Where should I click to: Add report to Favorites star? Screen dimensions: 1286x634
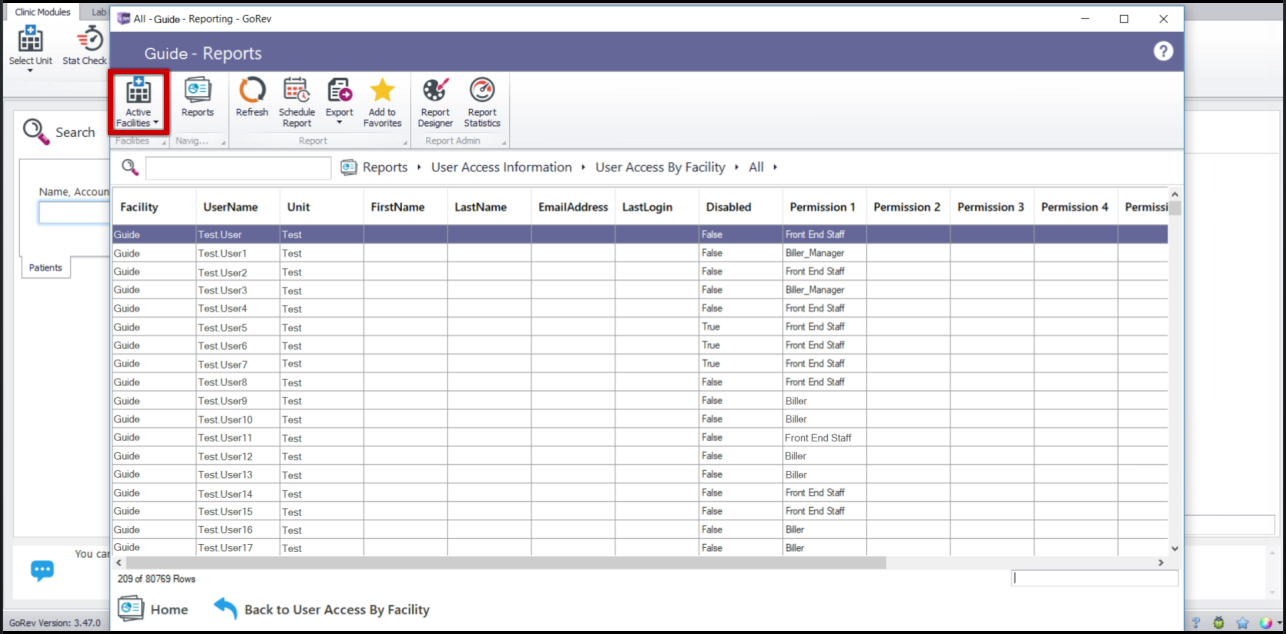coord(382,103)
